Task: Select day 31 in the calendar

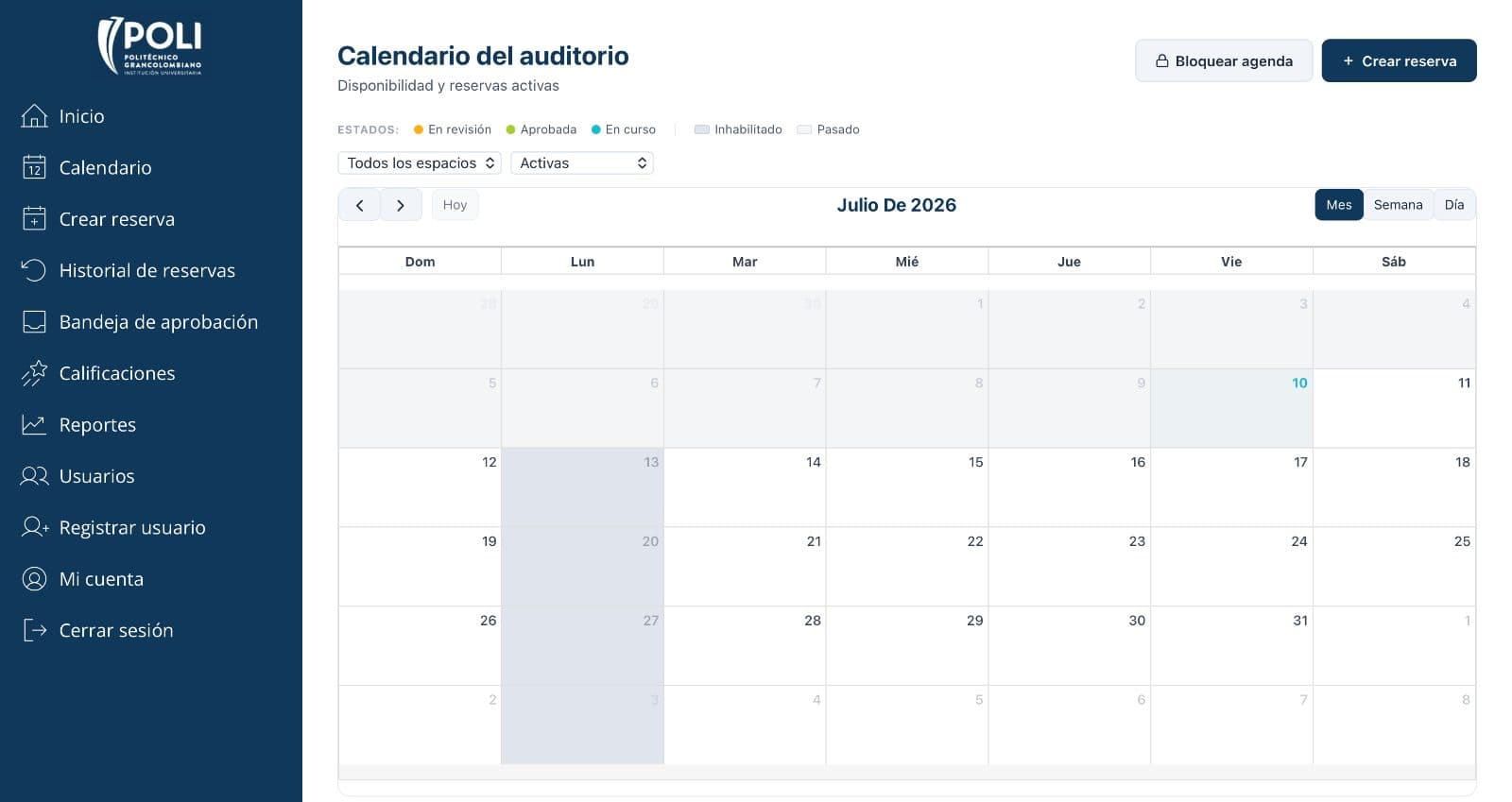Action: [1231, 646]
